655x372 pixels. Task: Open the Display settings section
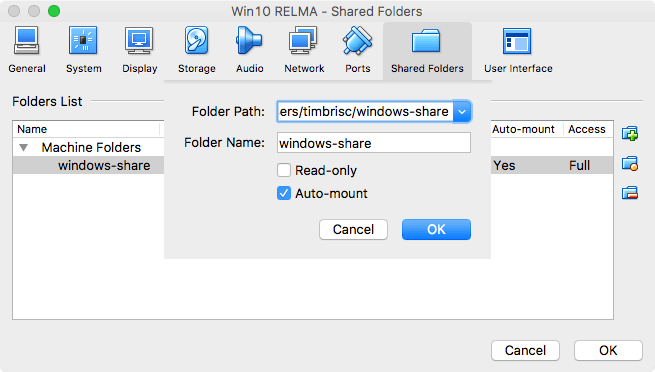click(140, 50)
